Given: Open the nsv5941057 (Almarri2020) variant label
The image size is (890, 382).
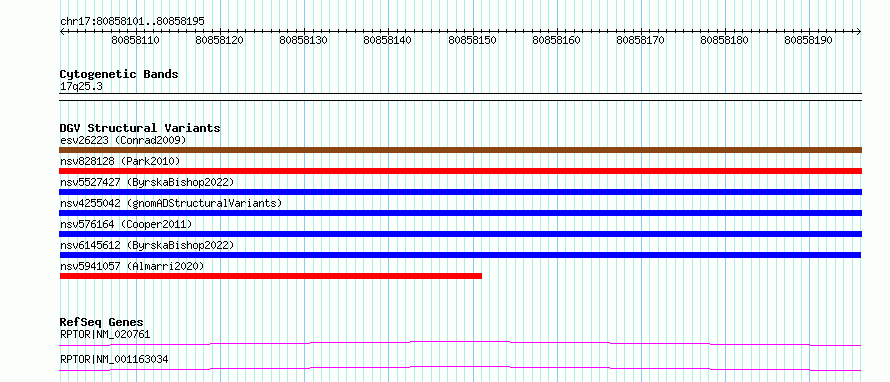Looking at the screenshot, I should pos(132,266).
